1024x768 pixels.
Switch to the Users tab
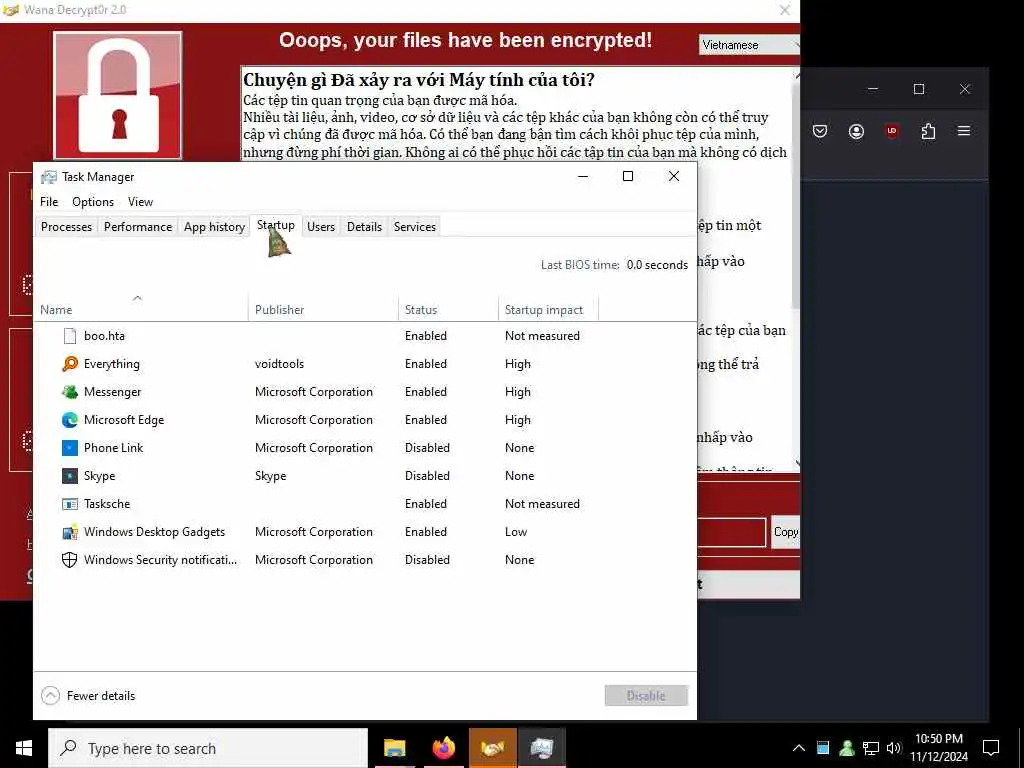[321, 227]
